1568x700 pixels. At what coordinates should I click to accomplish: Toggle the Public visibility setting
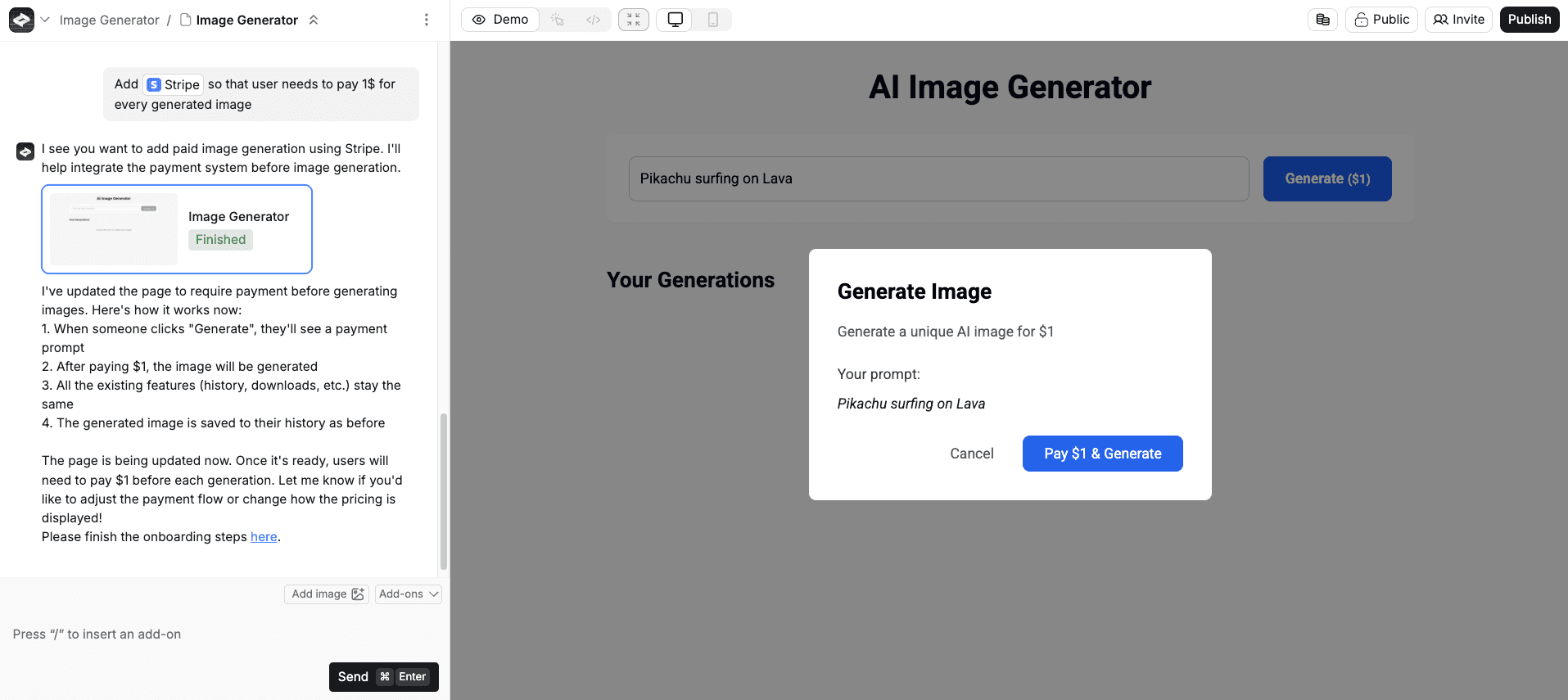point(1381,20)
